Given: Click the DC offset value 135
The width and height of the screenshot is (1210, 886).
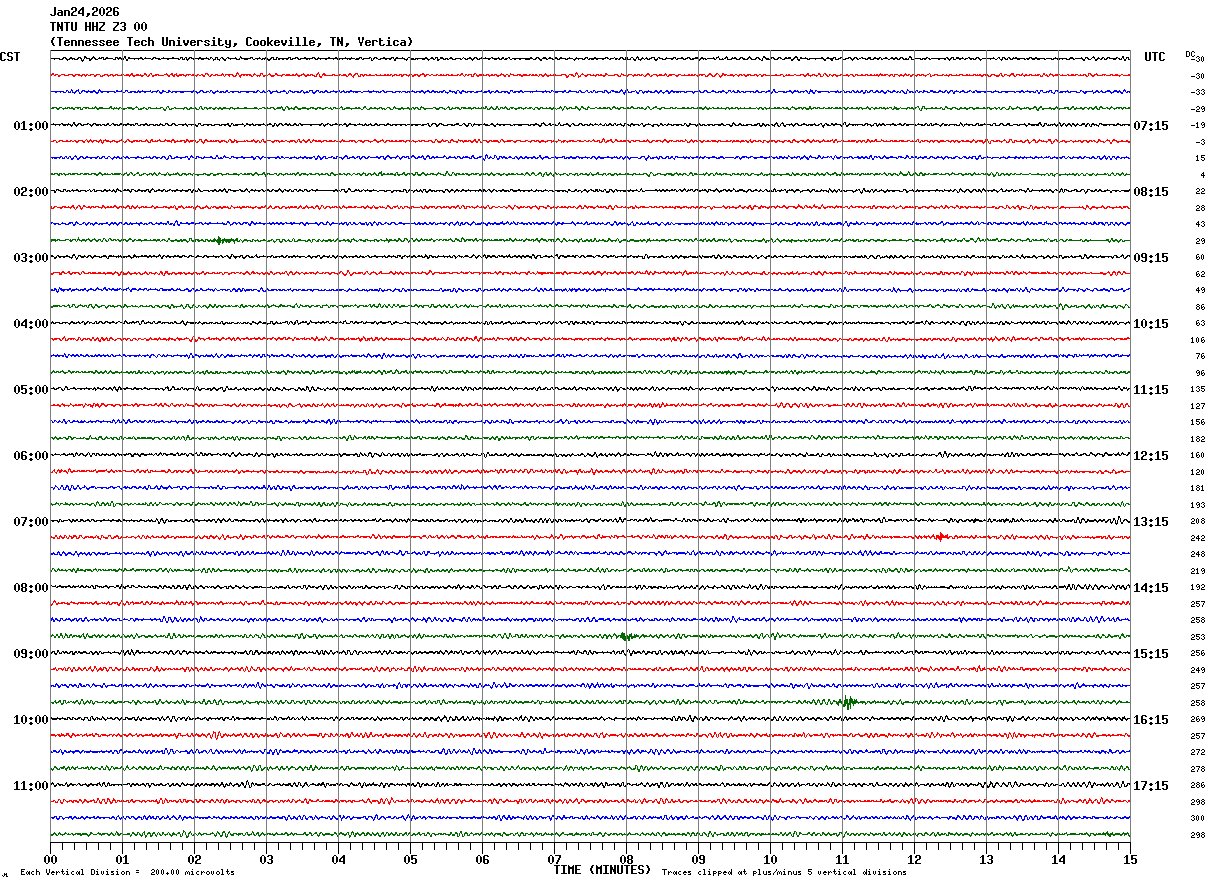Looking at the screenshot, I should click(x=1197, y=389).
